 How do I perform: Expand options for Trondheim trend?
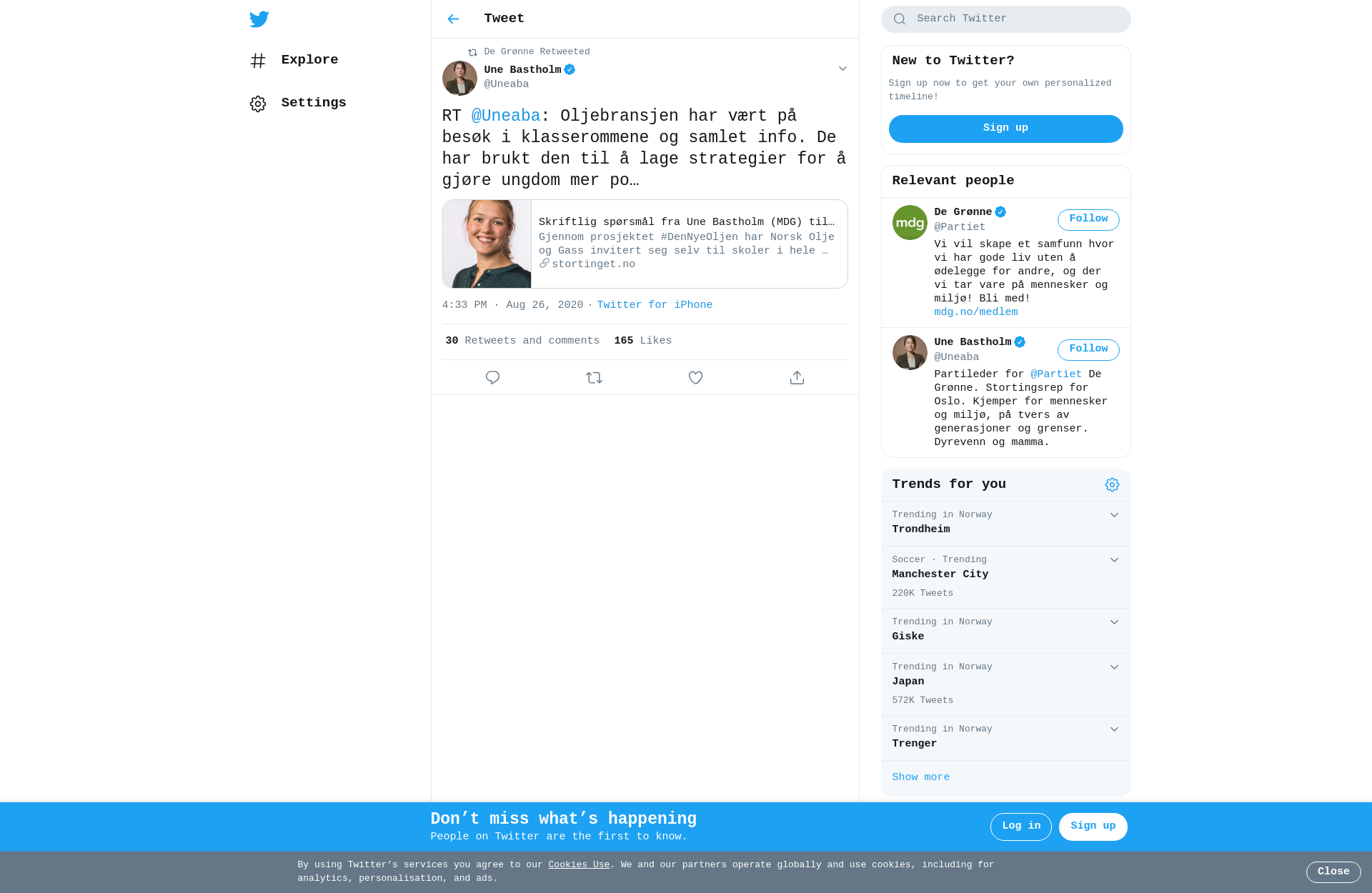point(1114,515)
